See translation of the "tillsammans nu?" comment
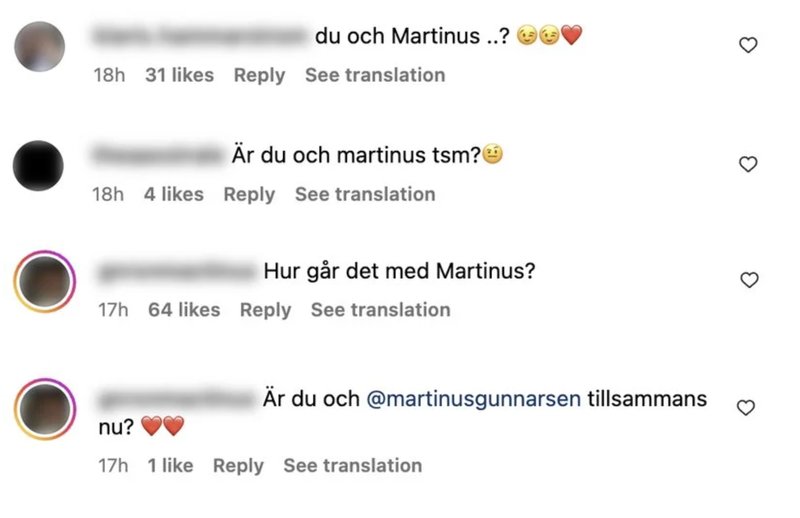This screenshot has width=800, height=518. coord(353,465)
